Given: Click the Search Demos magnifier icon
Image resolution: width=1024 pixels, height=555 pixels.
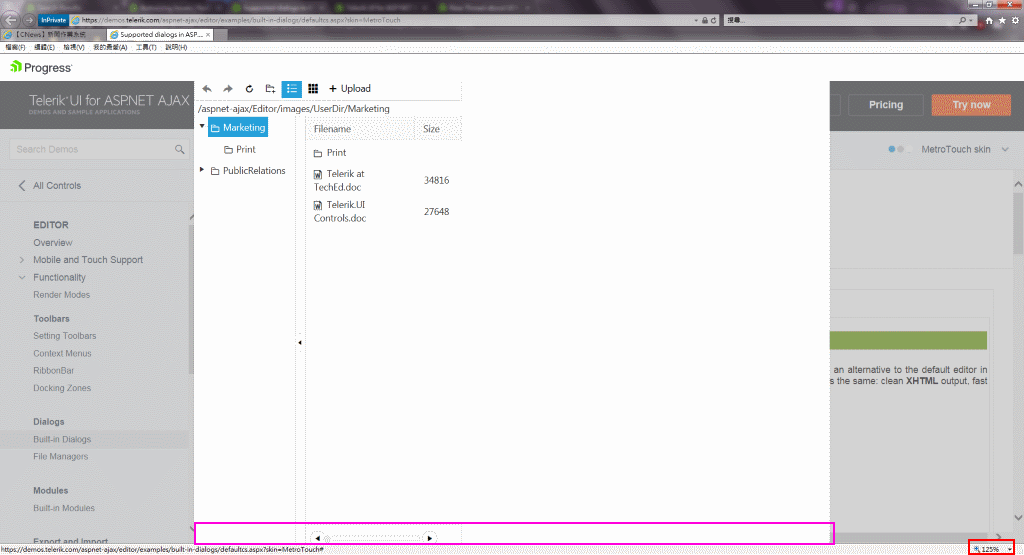Looking at the screenshot, I should (180, 150).
